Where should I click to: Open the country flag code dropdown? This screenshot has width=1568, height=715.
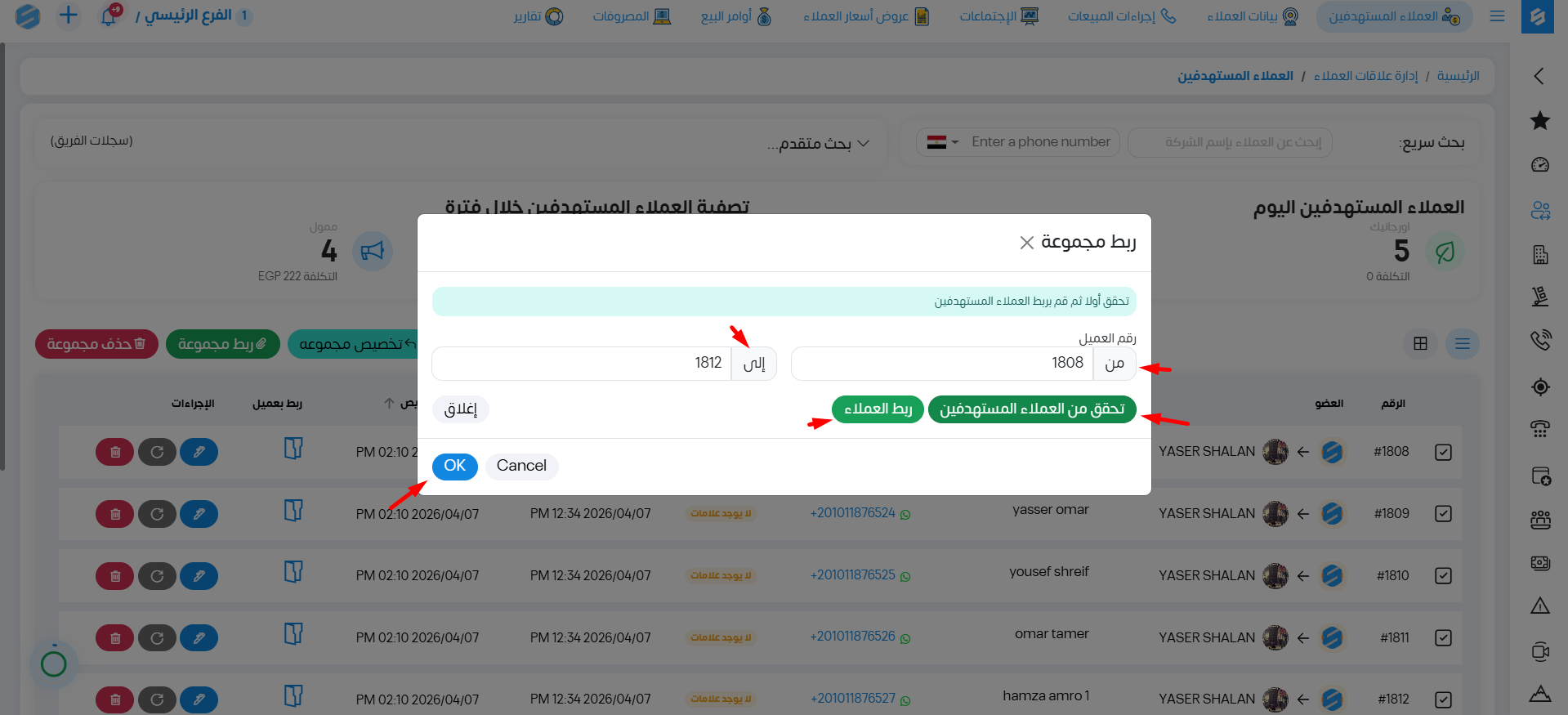coord(942,142)
